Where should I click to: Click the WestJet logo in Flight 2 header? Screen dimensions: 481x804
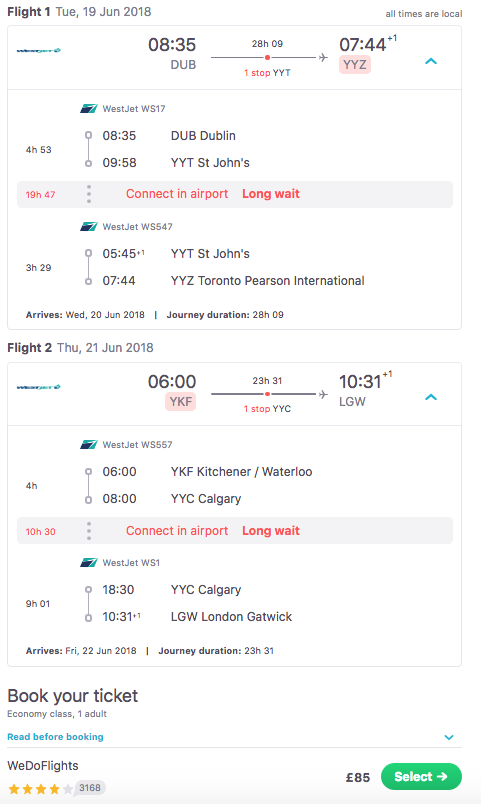tap(39, 387)
